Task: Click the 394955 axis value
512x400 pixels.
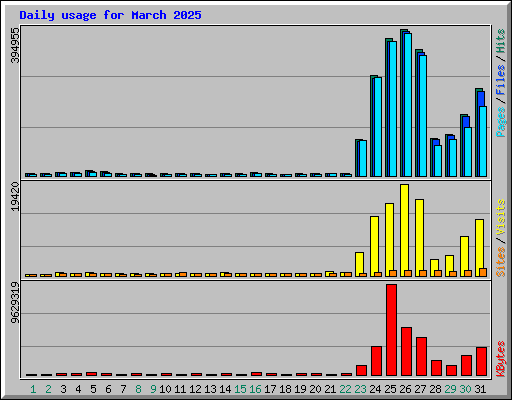Action: [15, 45]
